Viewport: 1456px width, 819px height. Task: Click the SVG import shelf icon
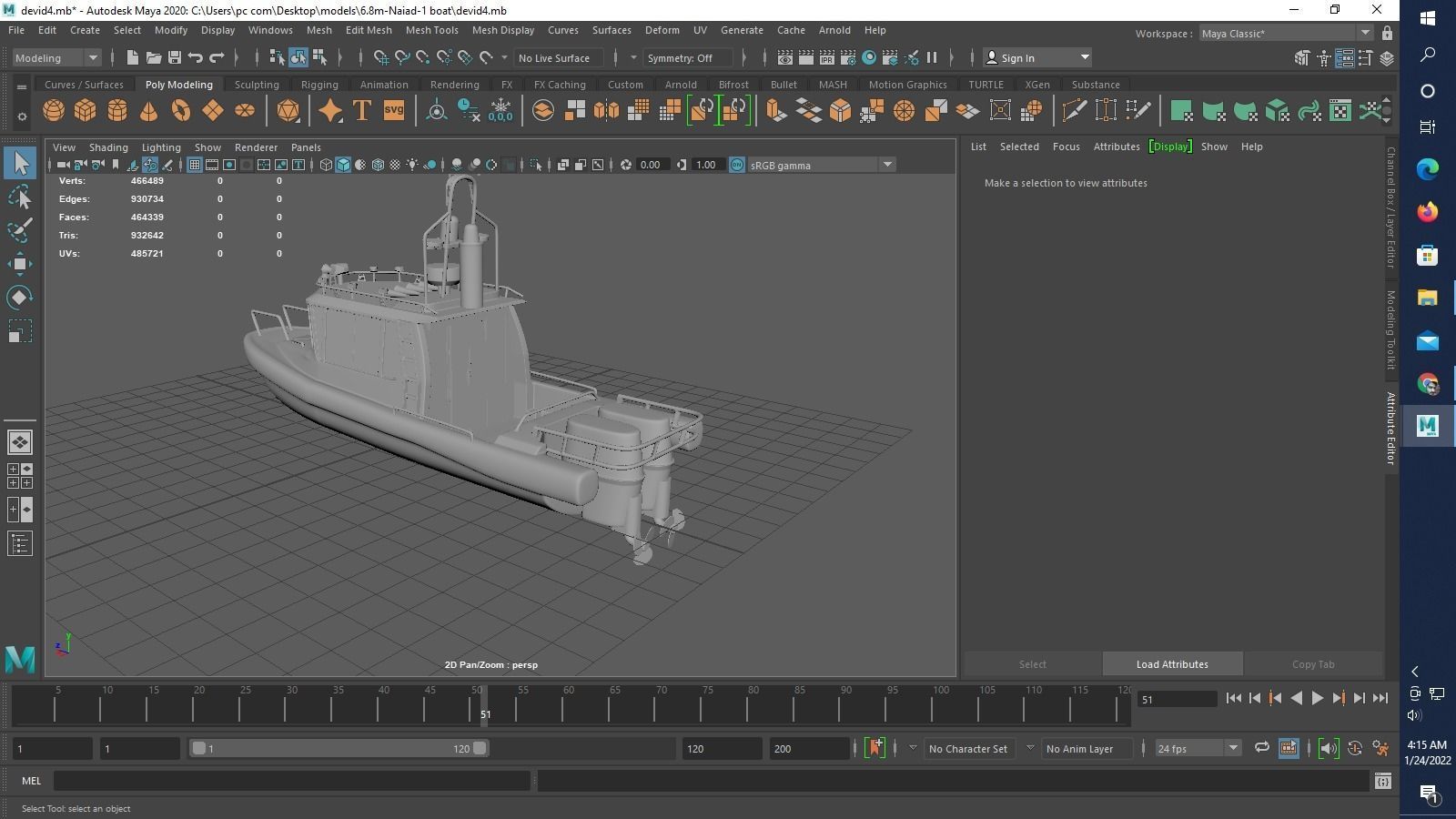(x=394, y=111)
